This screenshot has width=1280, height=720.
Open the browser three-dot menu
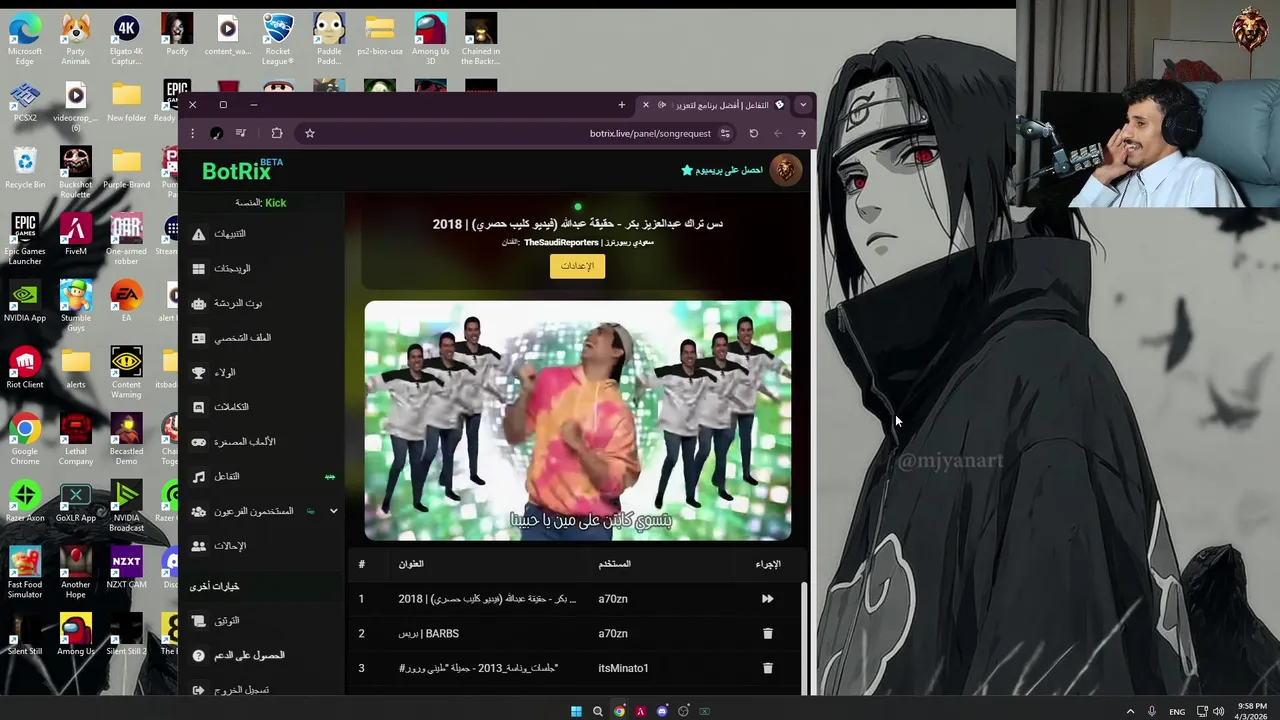193,133
